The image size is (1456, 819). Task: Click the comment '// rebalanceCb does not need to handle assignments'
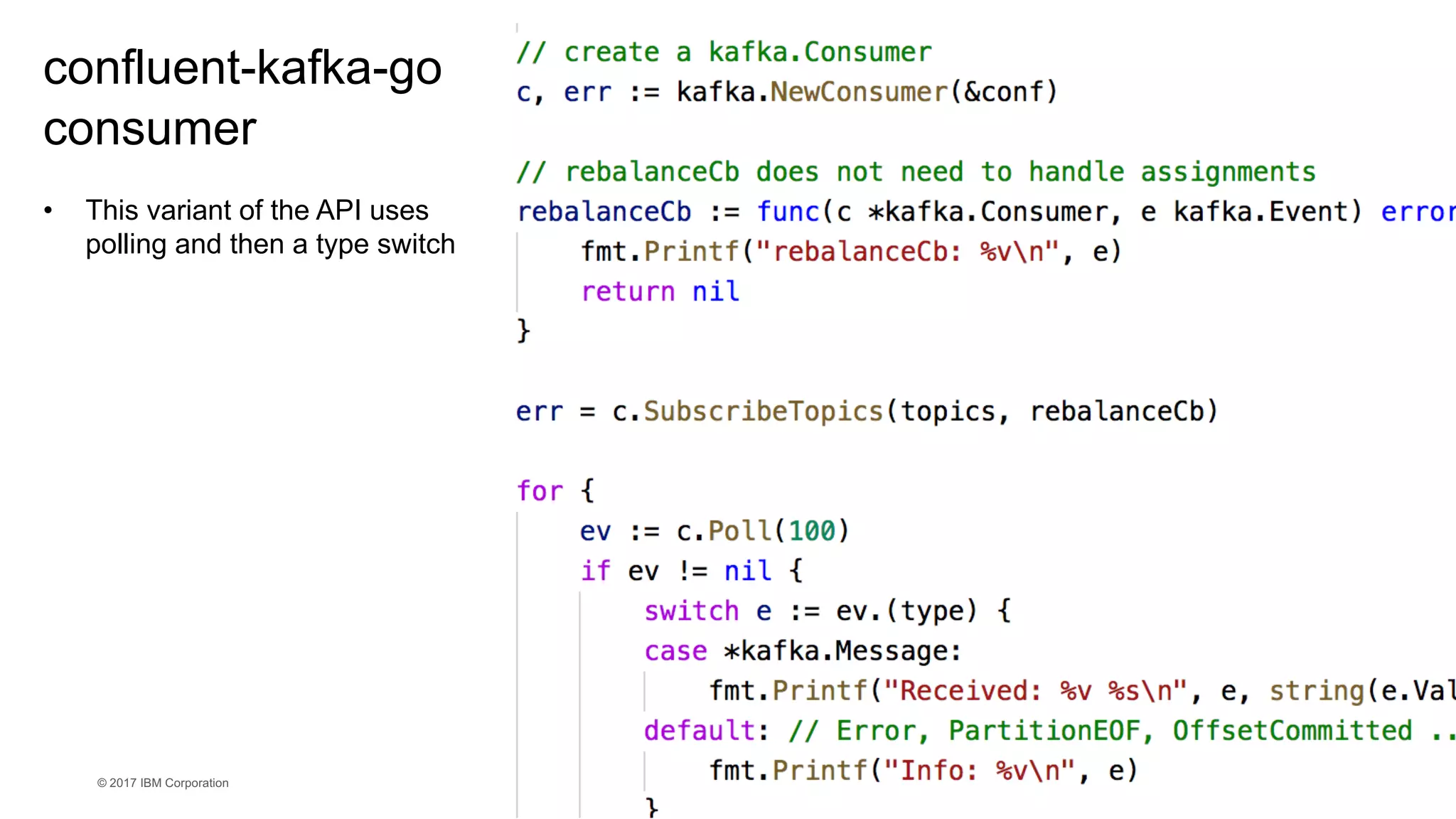(916, 172)
